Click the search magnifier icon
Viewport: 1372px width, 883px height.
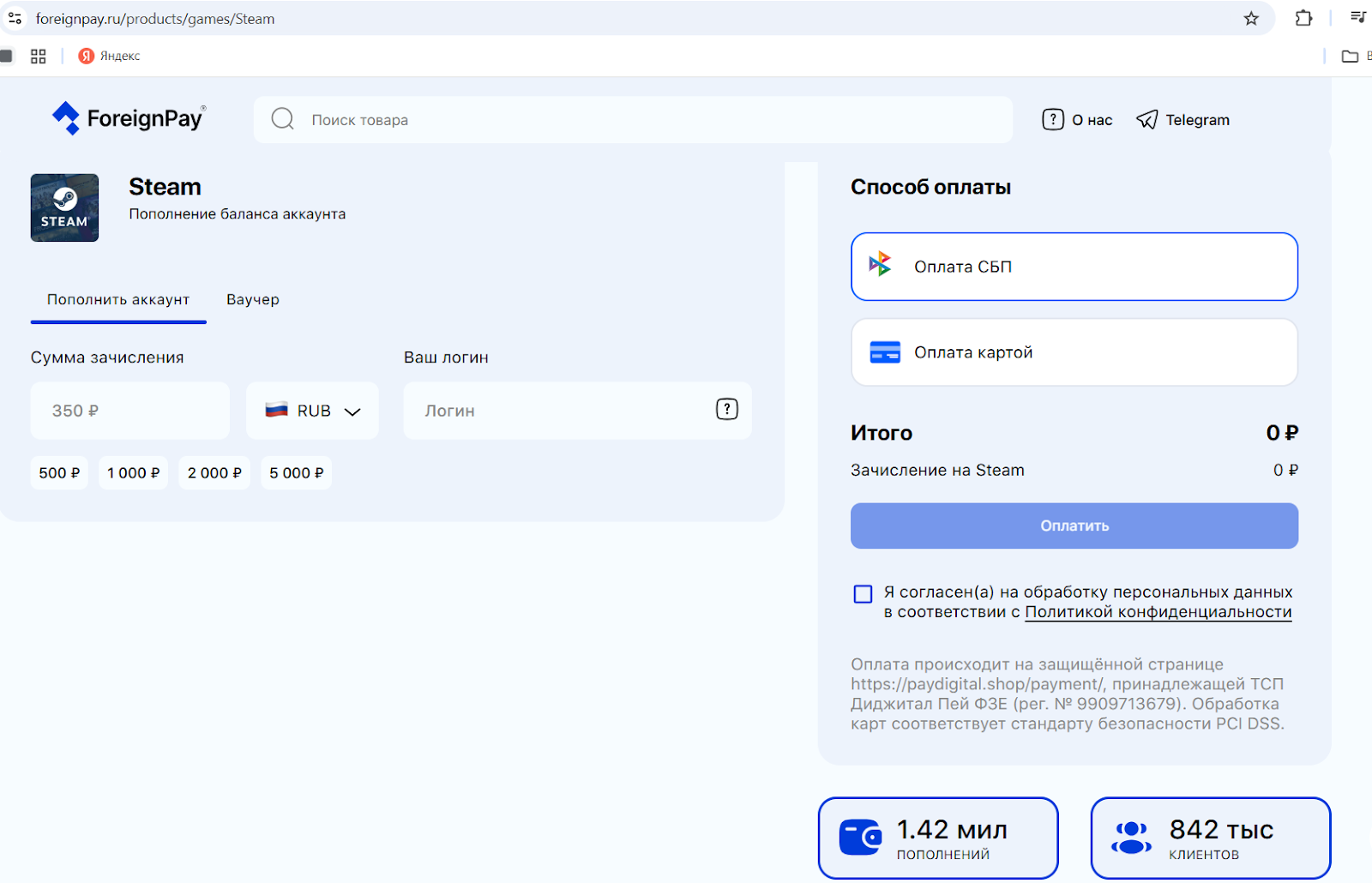click(x=282, y=119)
